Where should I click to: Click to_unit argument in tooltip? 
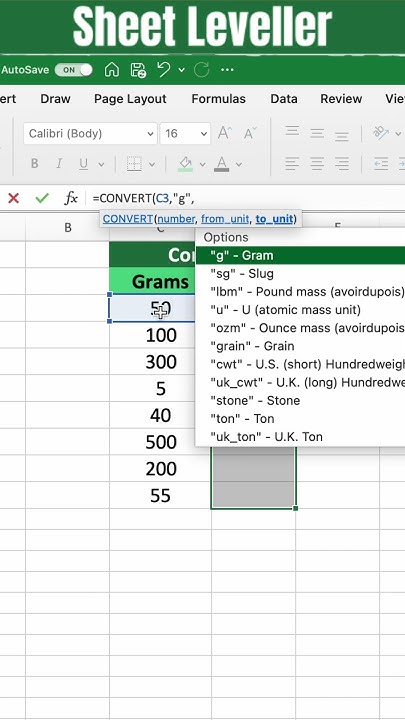(274, 219)
